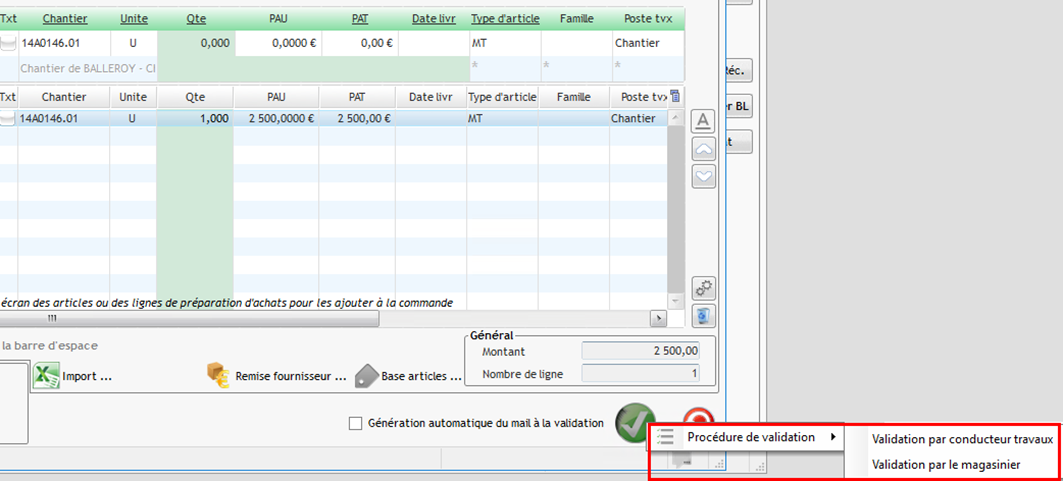Viewport: 1063px width, 481px height.
Task: Click the PAU header in the lower grid
Action: [276, 97]
